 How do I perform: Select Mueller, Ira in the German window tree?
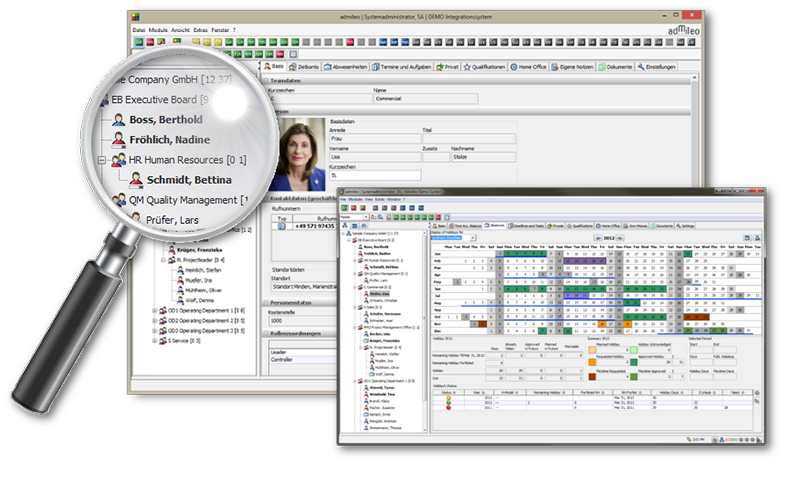coord(198,280)
